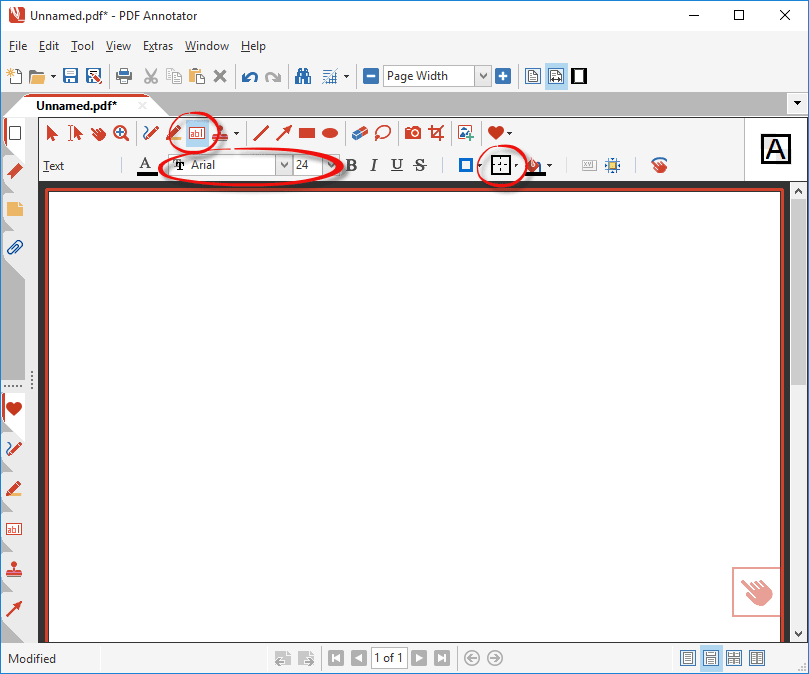Select the Text annotation tool

click(x=196, y=132)
